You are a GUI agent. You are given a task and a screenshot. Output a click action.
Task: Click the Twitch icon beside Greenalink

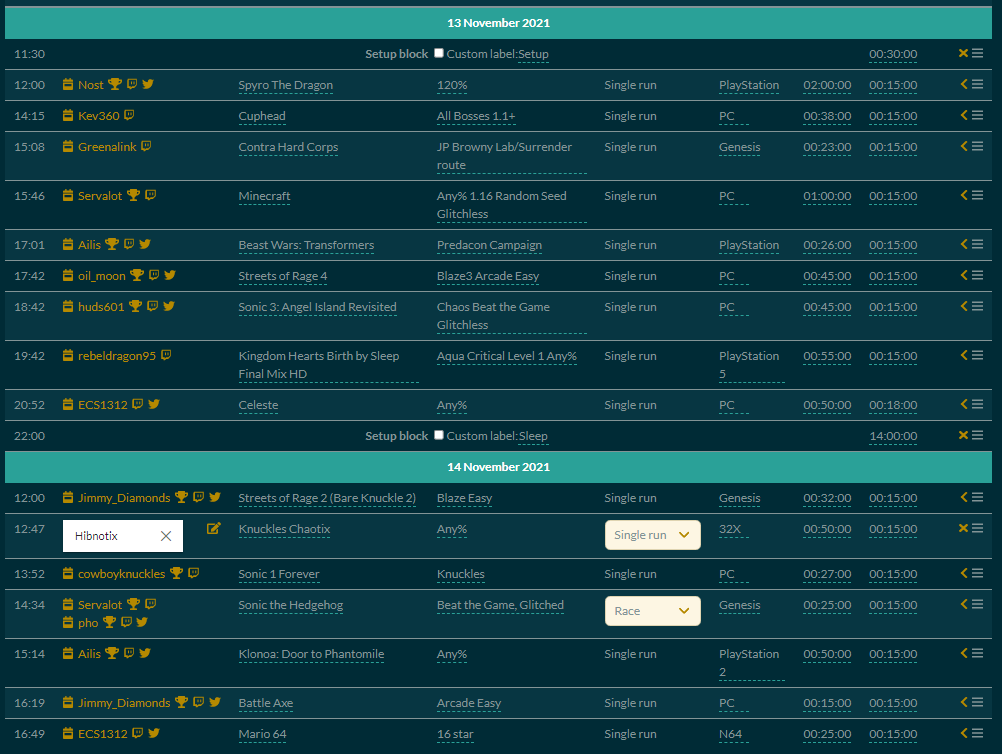146,146
